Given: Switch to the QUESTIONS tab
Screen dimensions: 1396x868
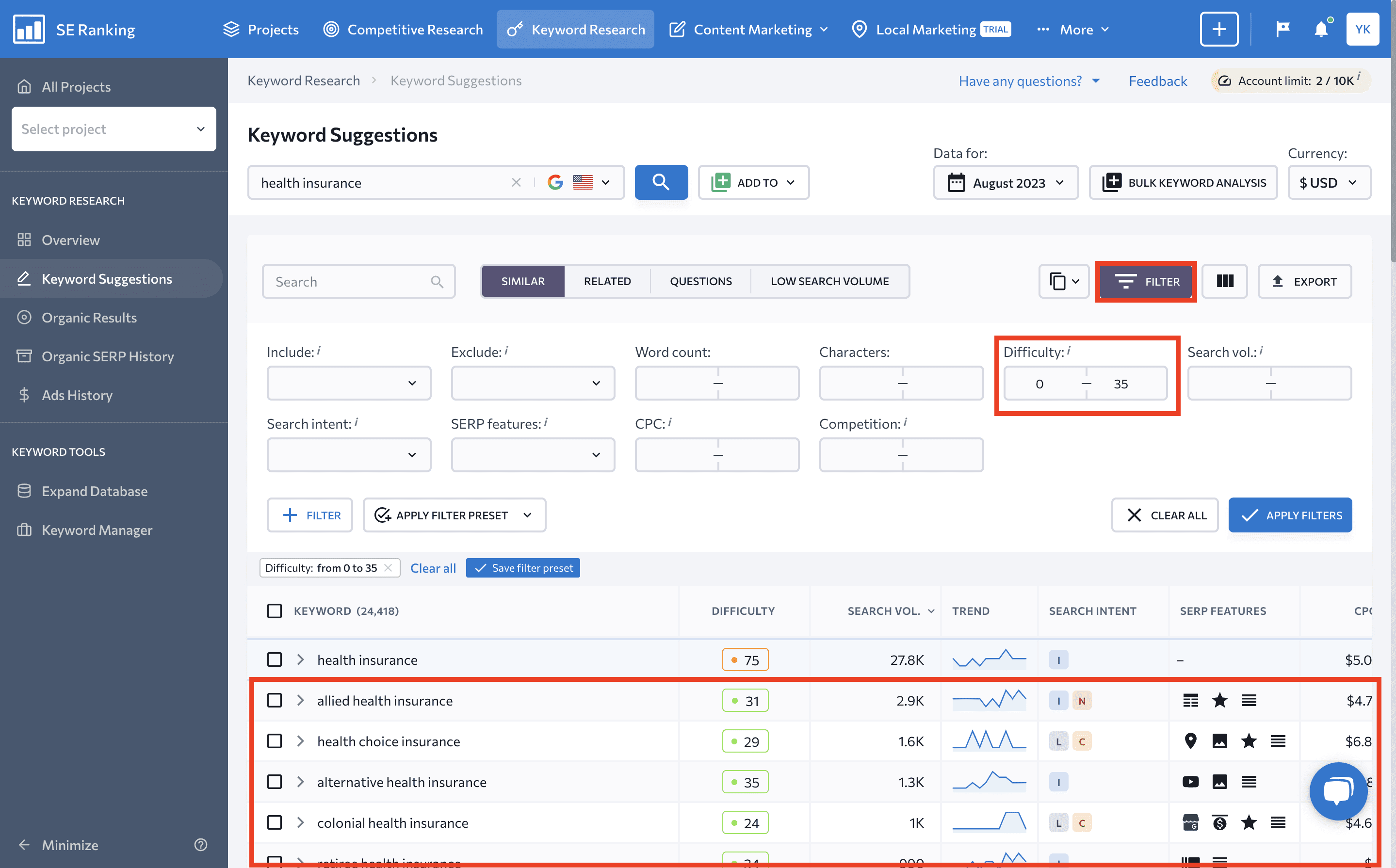Looking at the screenshot, I should click(x=701, y=281).
